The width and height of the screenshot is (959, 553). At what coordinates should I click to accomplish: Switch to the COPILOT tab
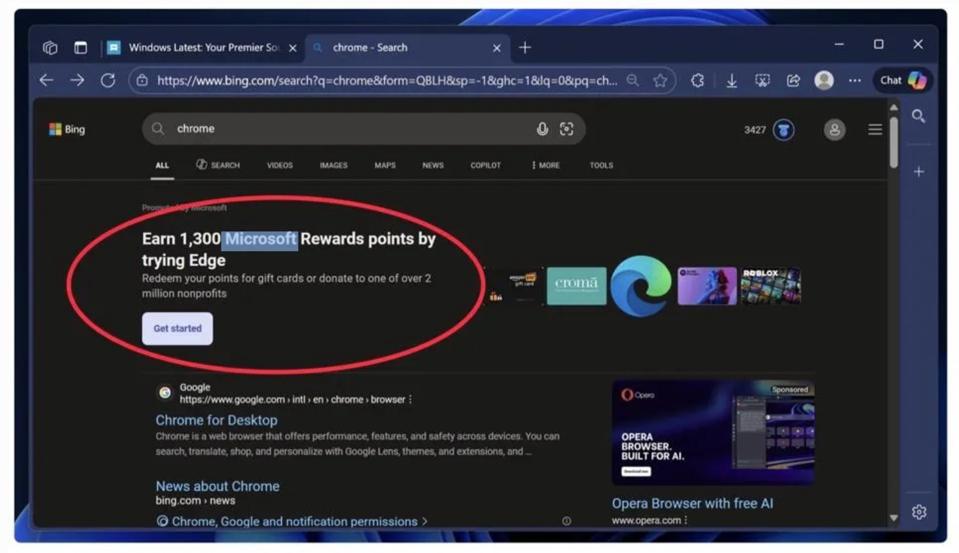tap(486, 165)
